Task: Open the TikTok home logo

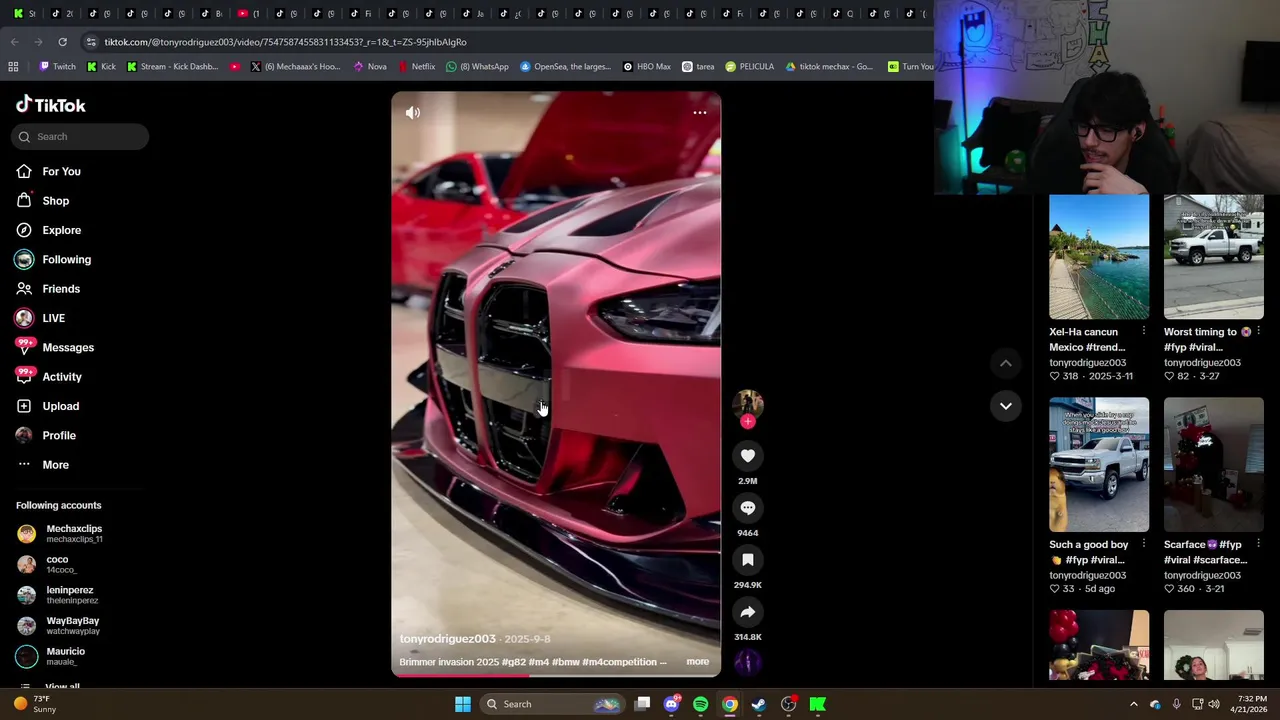Action: 51,105
